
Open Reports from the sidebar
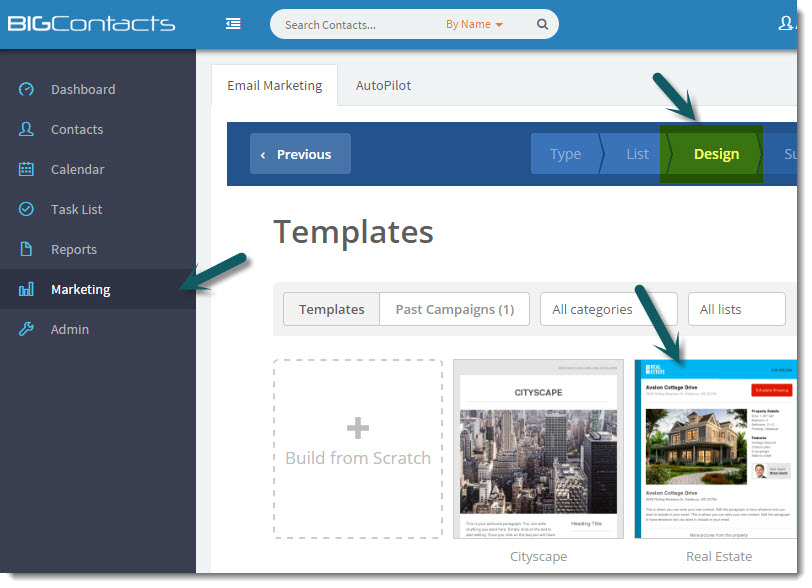coord(98,249)
